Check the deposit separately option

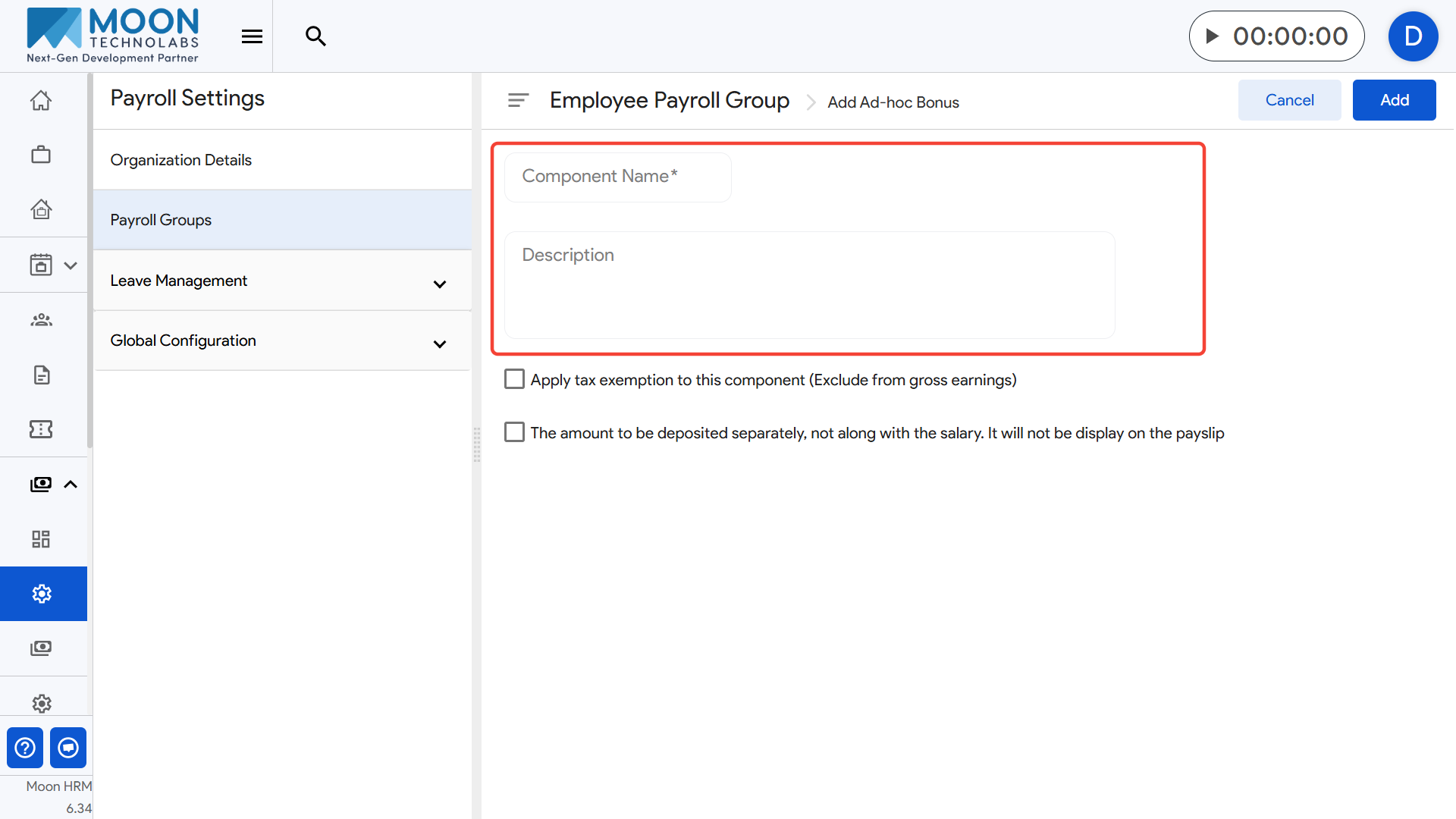(x=514, y=432)
